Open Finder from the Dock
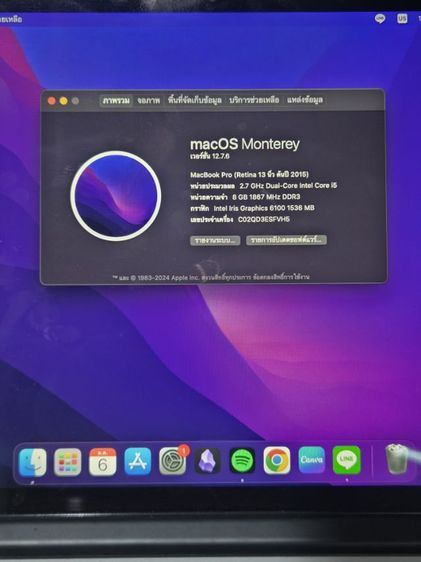 33,462
